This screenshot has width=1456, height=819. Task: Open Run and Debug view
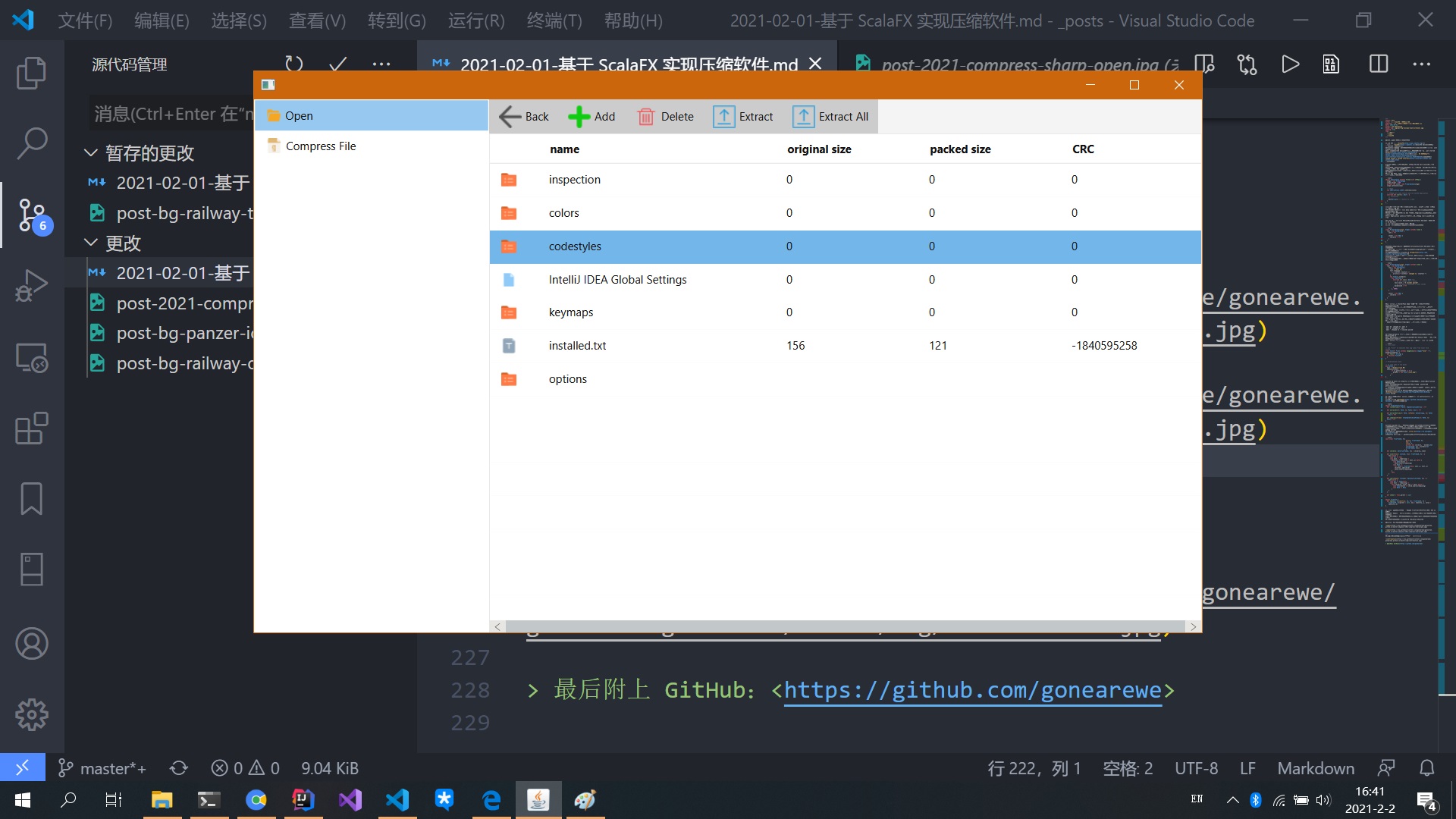(31, 286)
